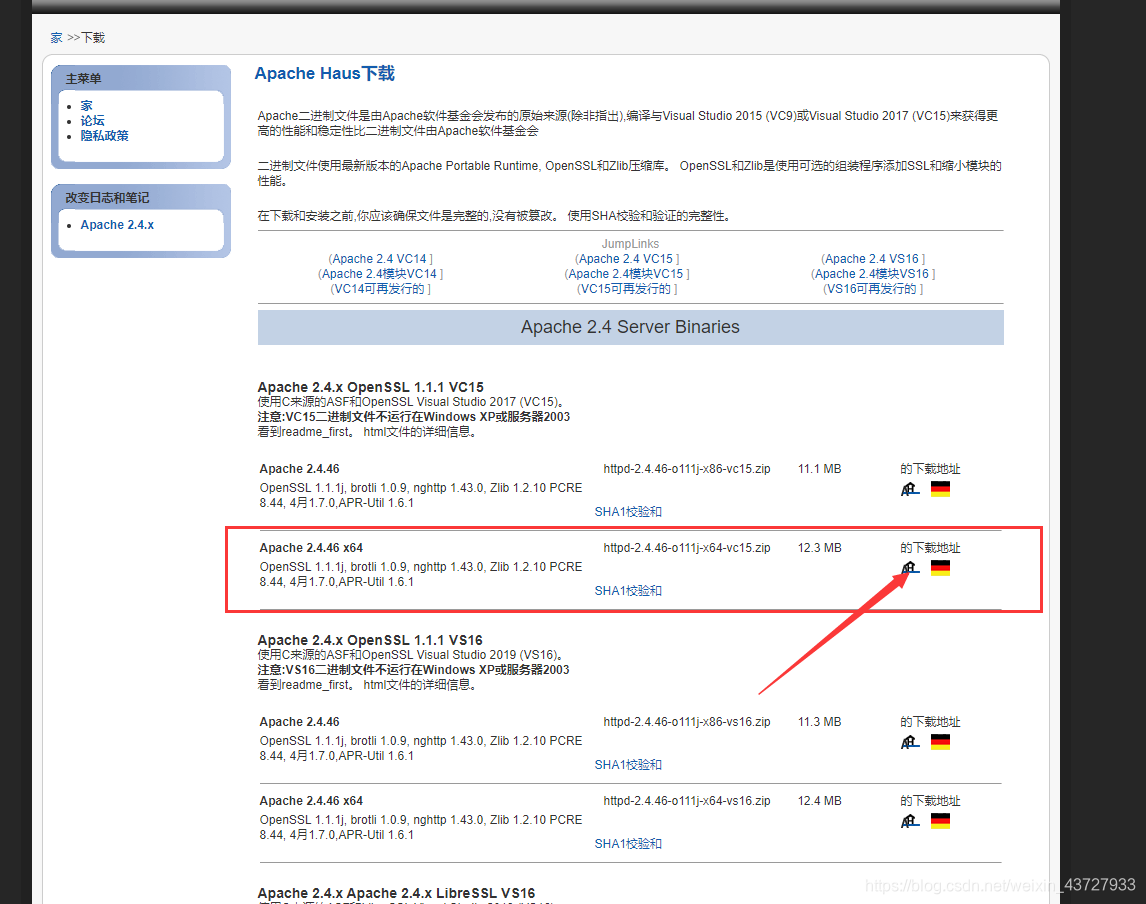This screenshot has height=904, width=1146.
Task: Click the 11.1 MB file size
Action: (819, 468)
